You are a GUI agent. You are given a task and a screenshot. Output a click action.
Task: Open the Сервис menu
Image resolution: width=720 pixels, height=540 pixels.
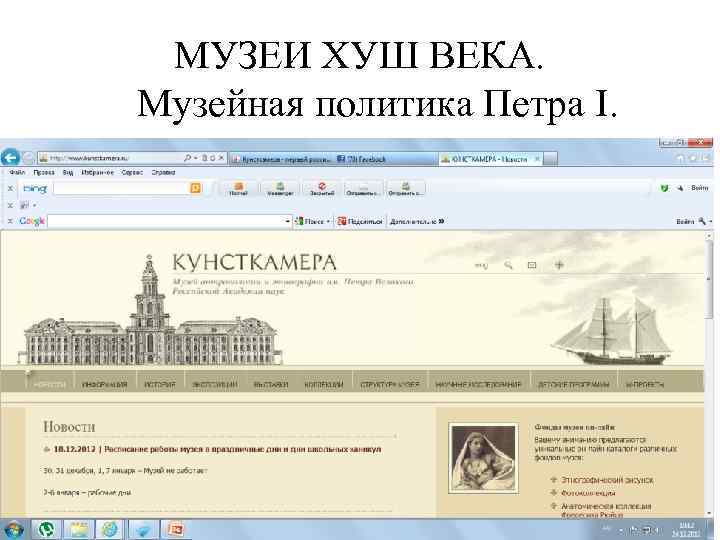pos(132,173)
